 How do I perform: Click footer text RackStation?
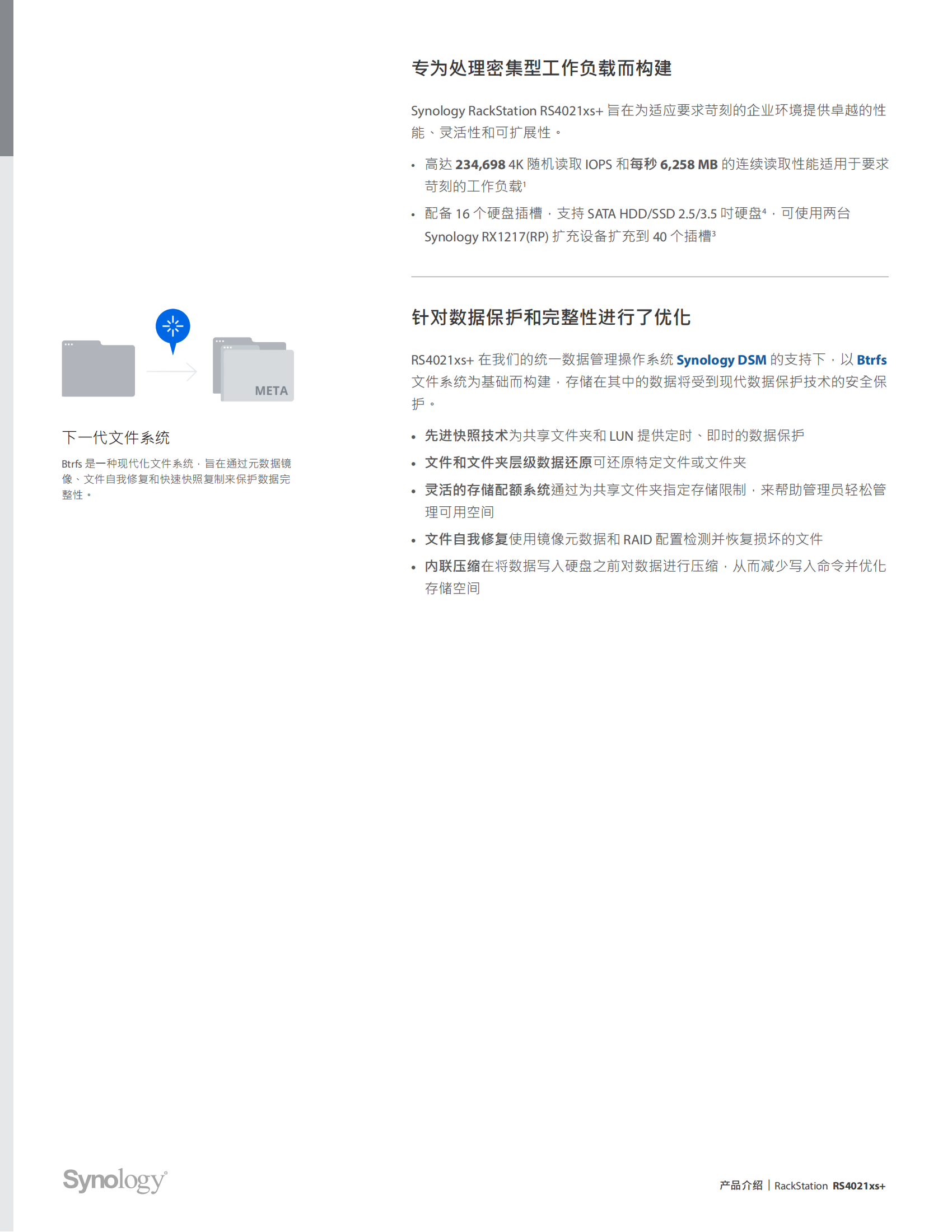(801, 1186)
